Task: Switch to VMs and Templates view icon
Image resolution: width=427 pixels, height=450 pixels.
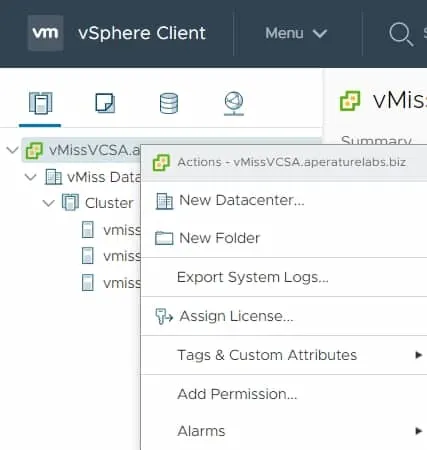Action: coord(105,103)
